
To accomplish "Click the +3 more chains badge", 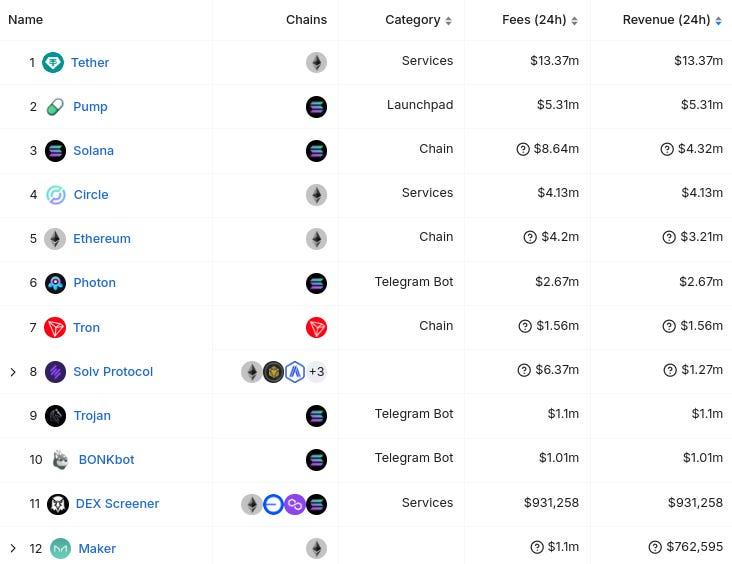I will (x=316, y=372).
